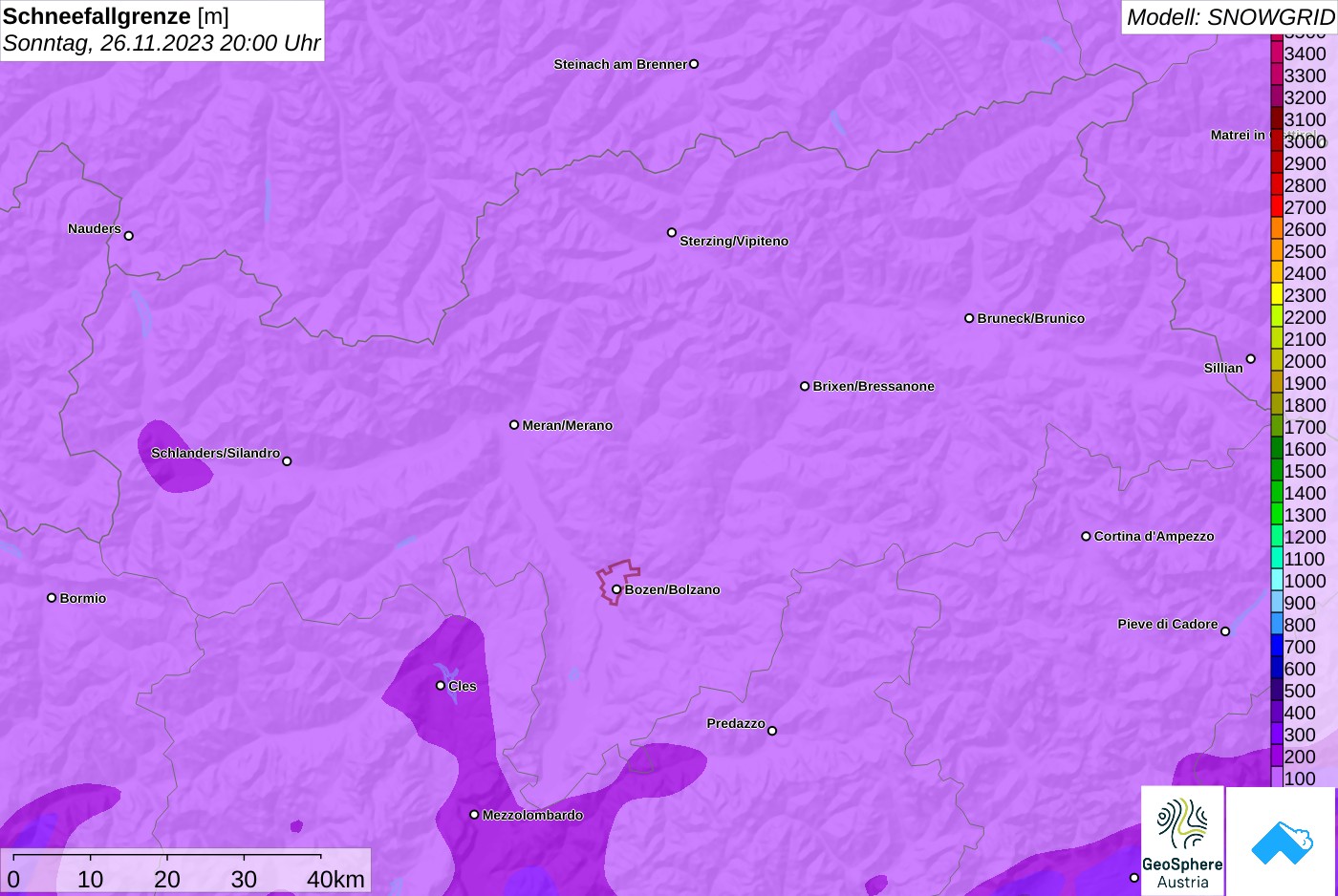Click the Meran/Merano label text
This screenshot has height=896, width=1338.
coord(567,425)
